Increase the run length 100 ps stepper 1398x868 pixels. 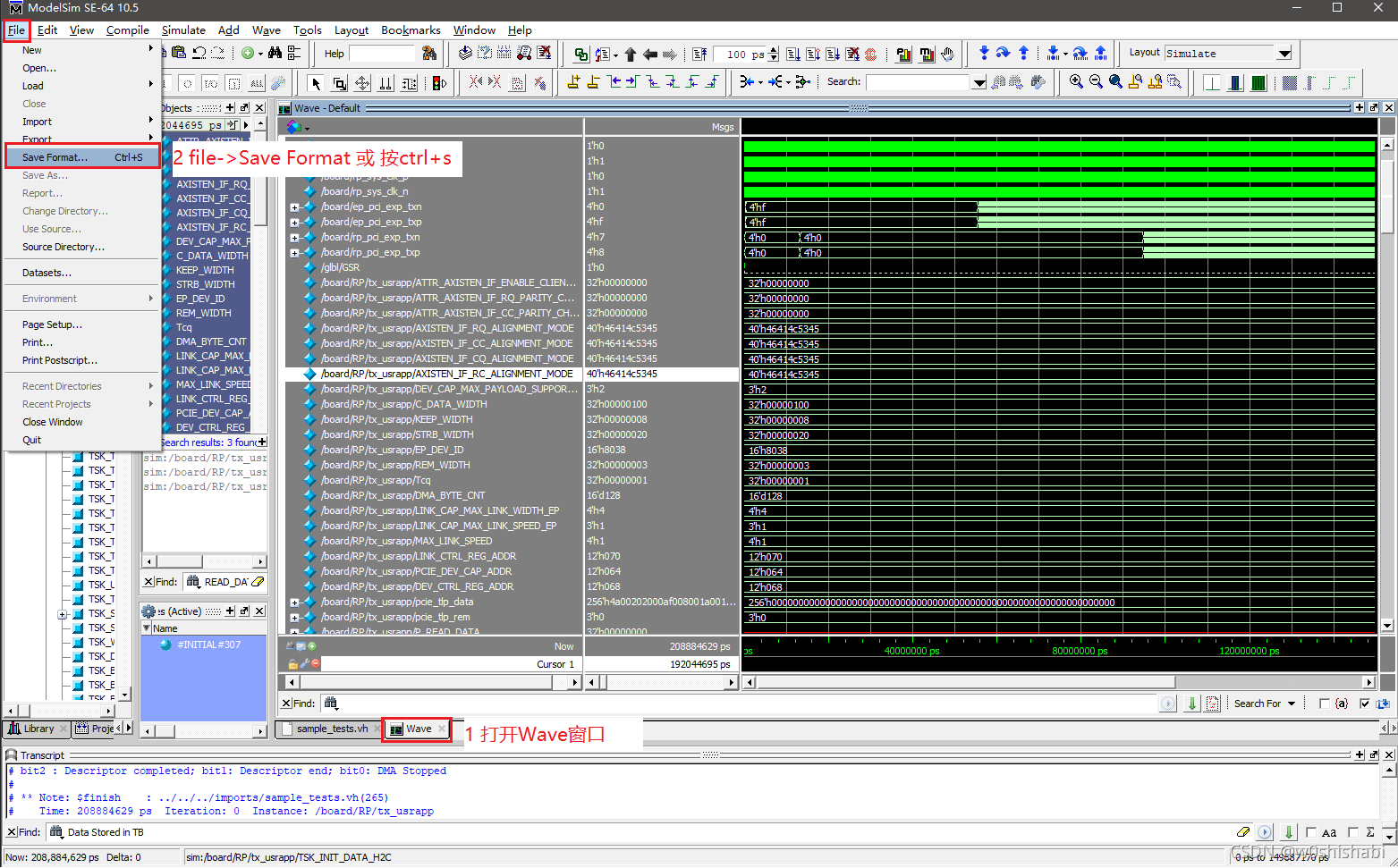[774, 50]
